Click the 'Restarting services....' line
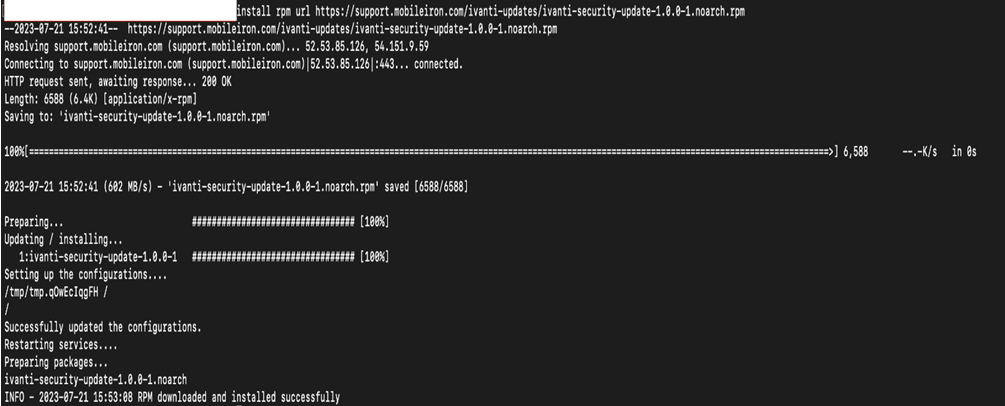 (x=60, y=344)
